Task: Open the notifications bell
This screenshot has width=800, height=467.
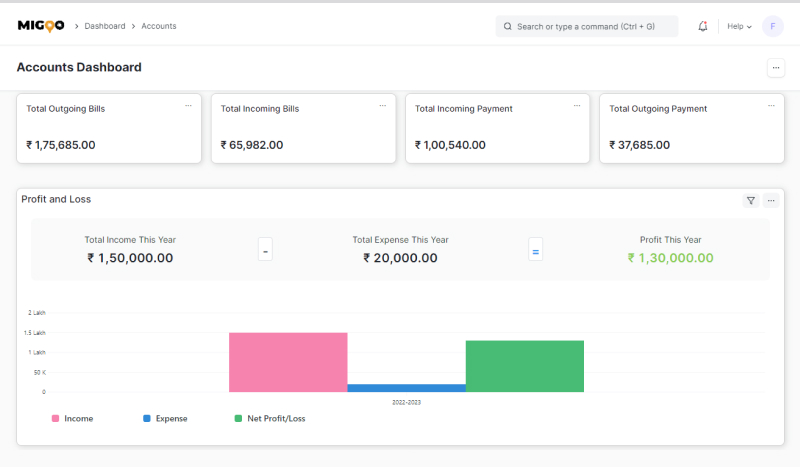Action: 703,26
